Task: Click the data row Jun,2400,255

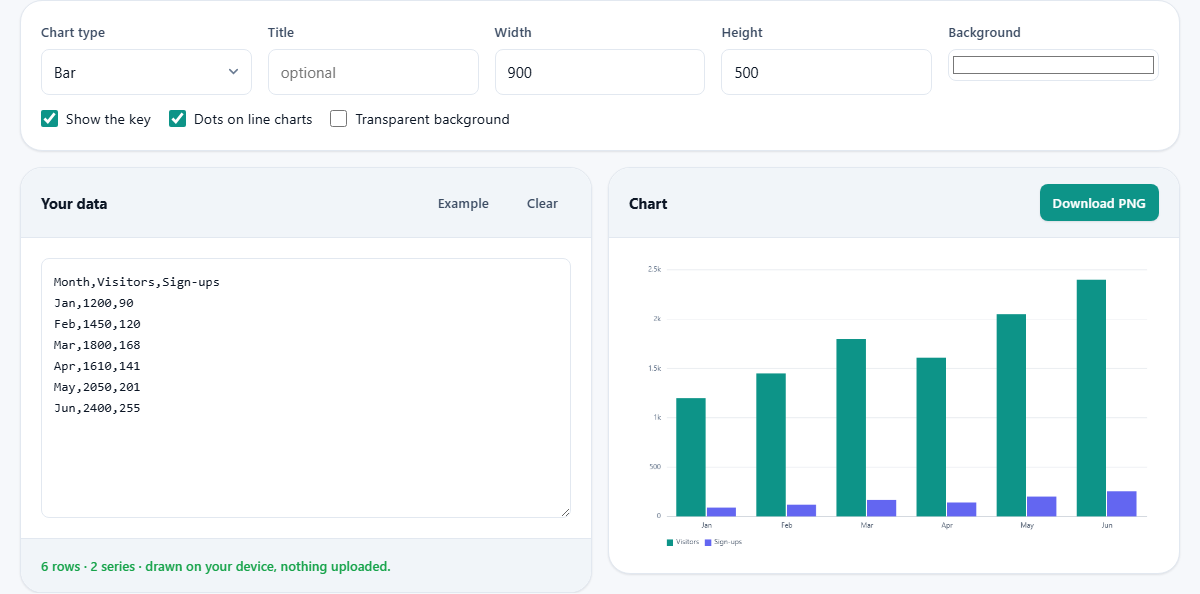Action: point(97,408)
